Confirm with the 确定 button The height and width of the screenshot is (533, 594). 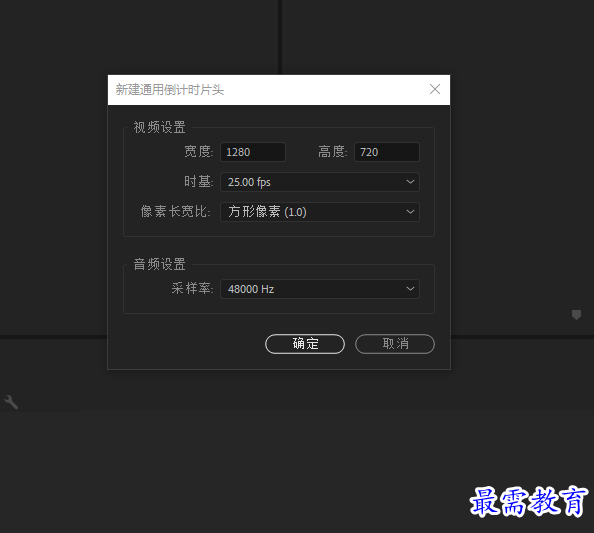(x=305, y=344)
